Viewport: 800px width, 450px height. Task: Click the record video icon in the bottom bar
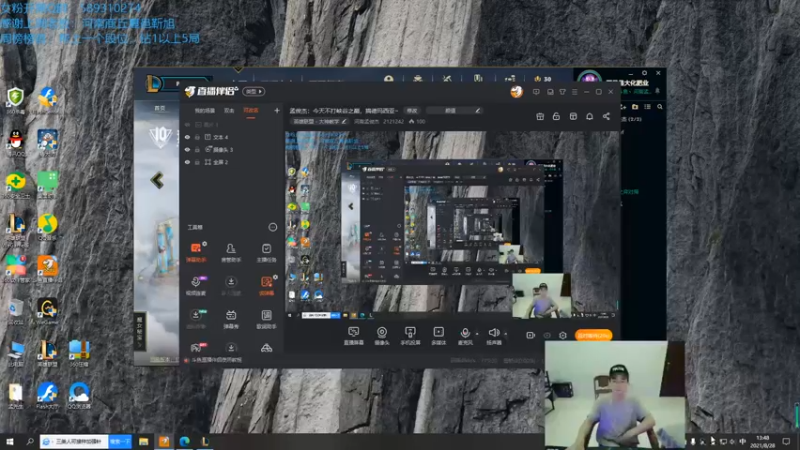[x=531, y=335]
